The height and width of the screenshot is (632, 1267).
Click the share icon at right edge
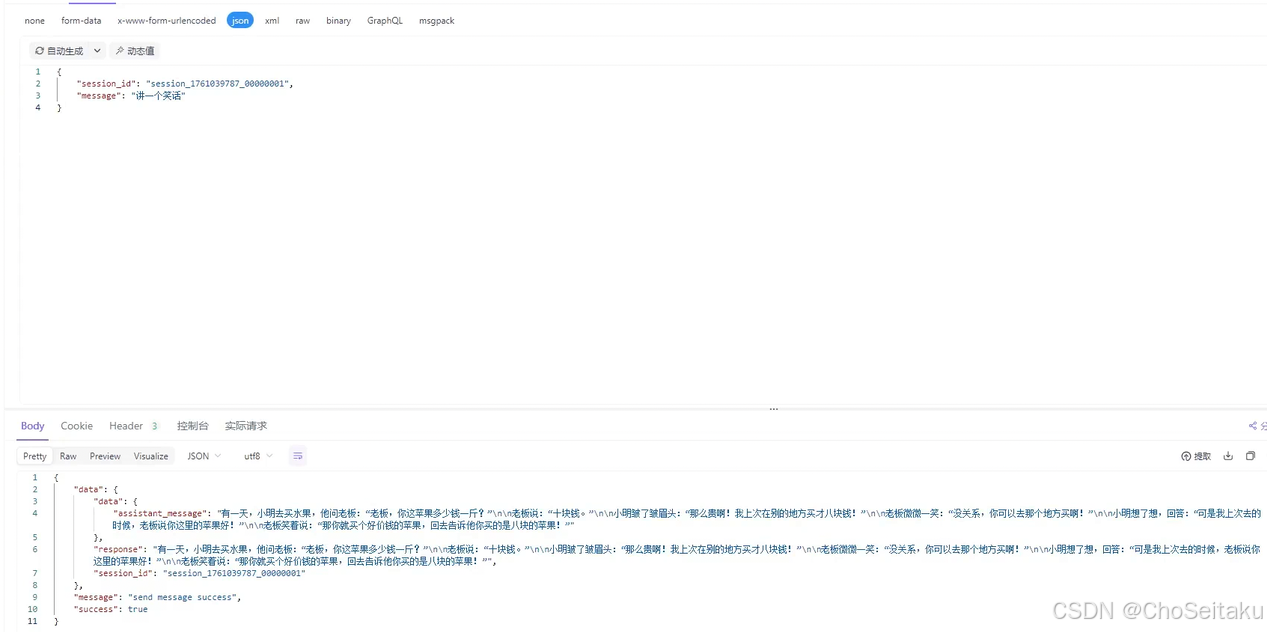pos(1253,426)
